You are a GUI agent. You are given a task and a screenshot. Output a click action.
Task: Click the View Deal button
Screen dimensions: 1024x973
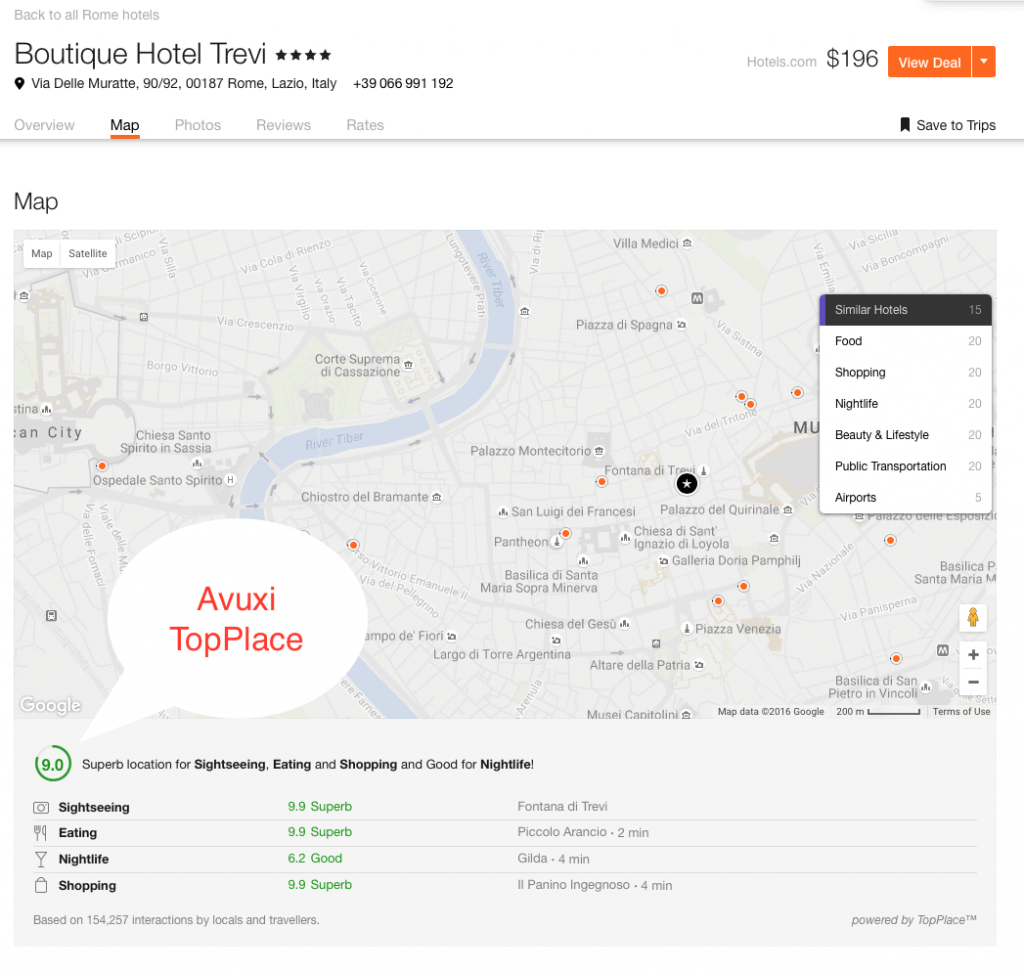click(929, 62)
